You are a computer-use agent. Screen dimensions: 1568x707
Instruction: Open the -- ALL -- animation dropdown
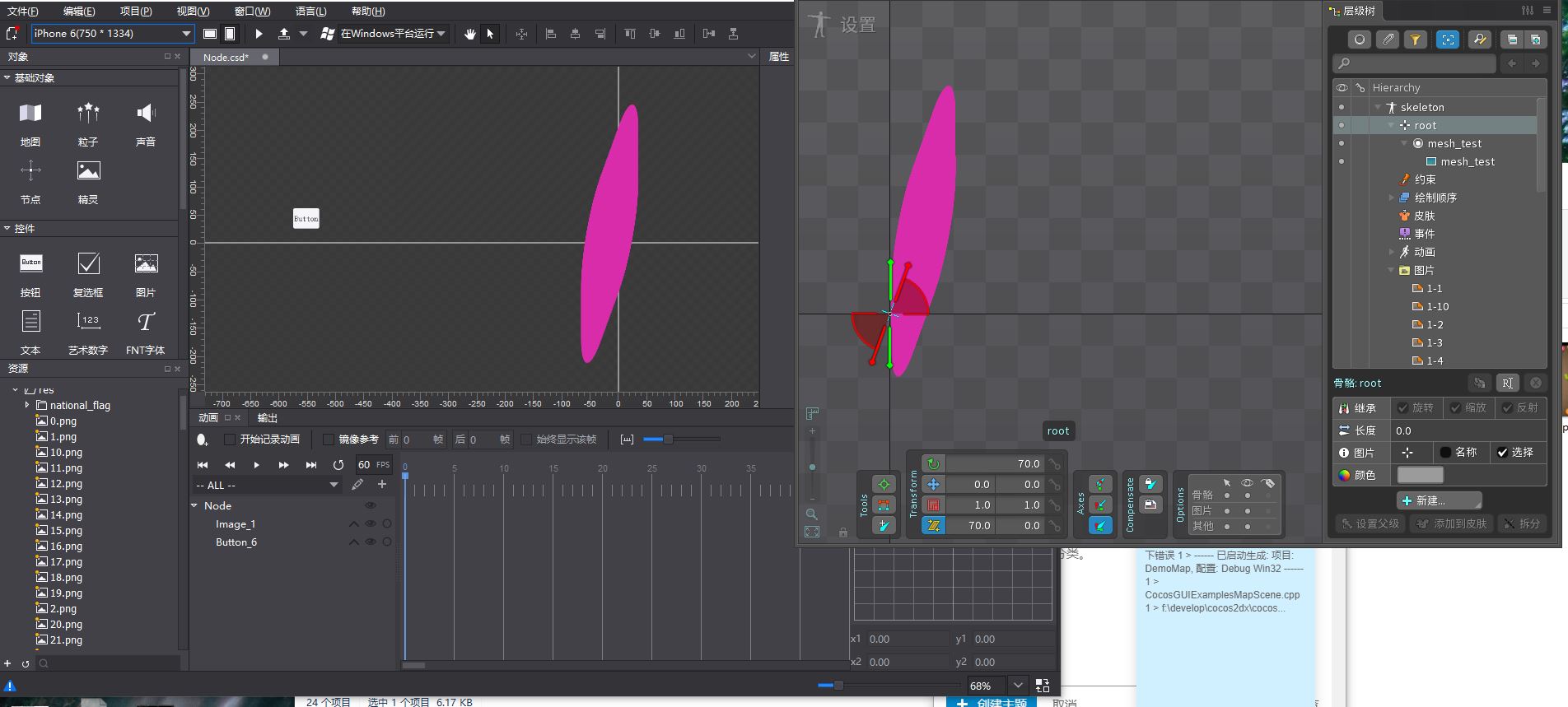(x=267, y=486)
